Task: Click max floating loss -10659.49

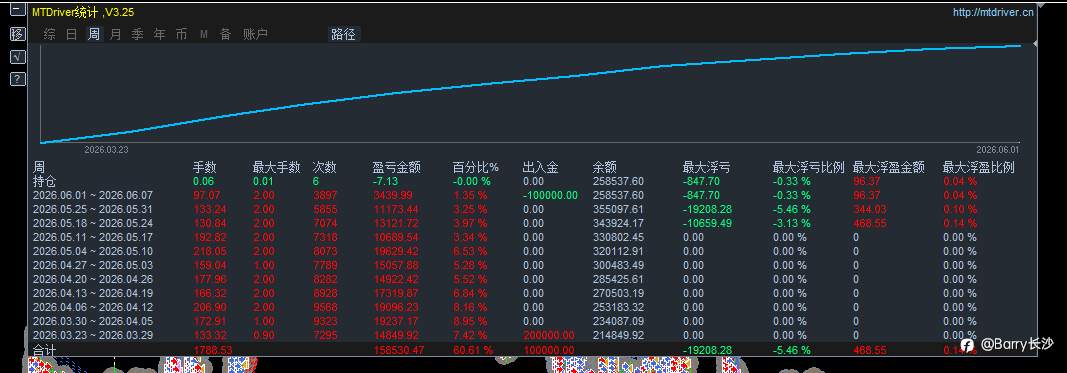Action: click(708, 223)
